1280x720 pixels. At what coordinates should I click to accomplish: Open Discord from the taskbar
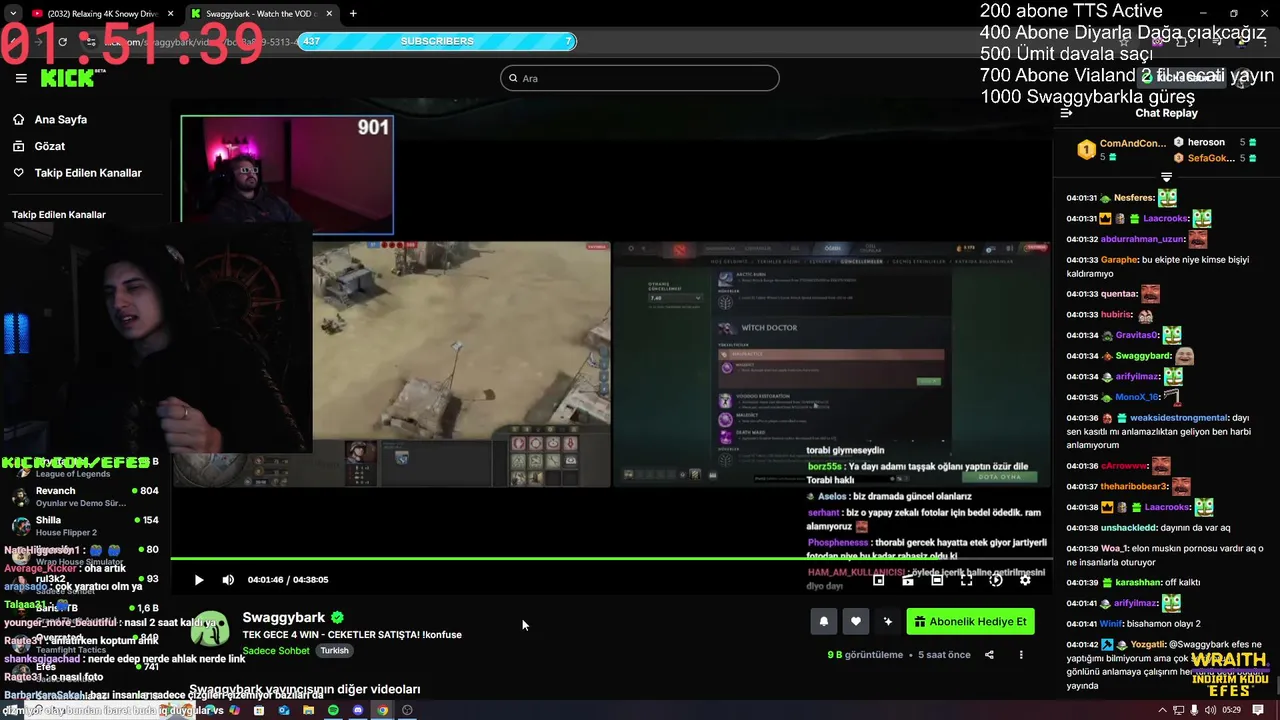(x=358, y=710)
